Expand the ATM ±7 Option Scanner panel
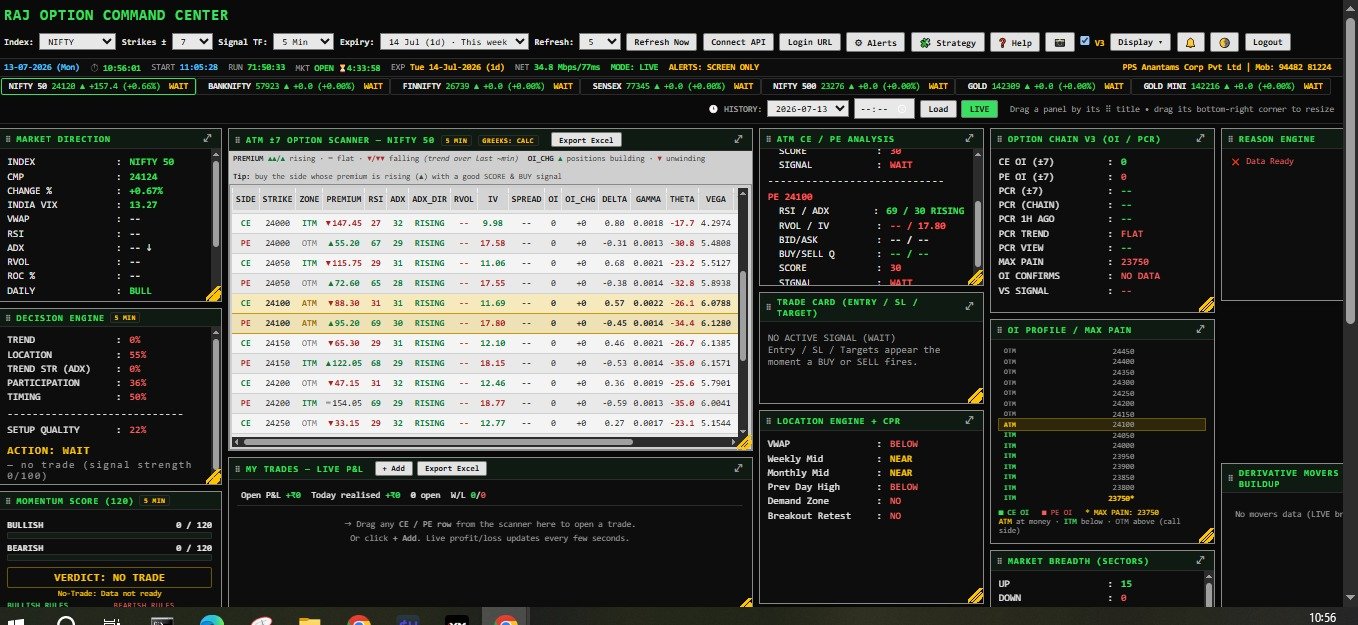Viewport: 1358px width, 625px height. (x=738, y=140)
